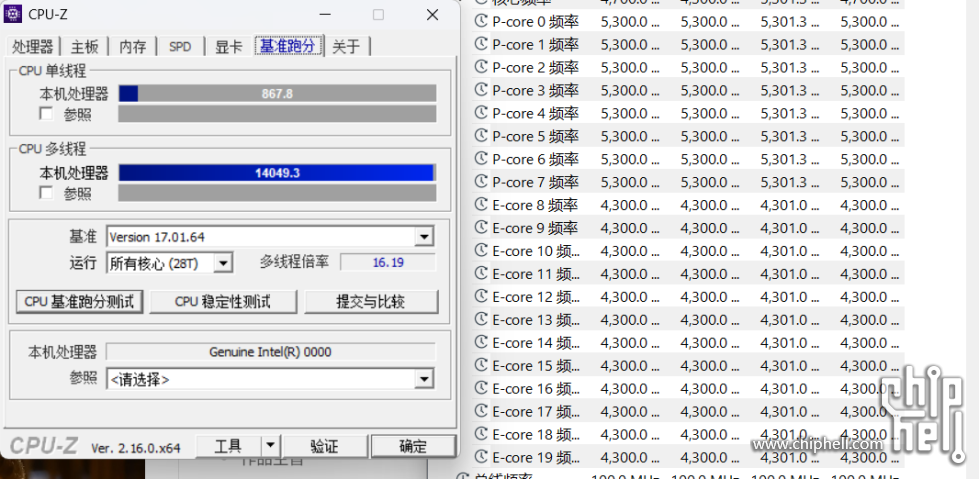Click the clock icon beside E-core 19
Viewport: 979px width, 479px height.
click(x=481, y=457)
